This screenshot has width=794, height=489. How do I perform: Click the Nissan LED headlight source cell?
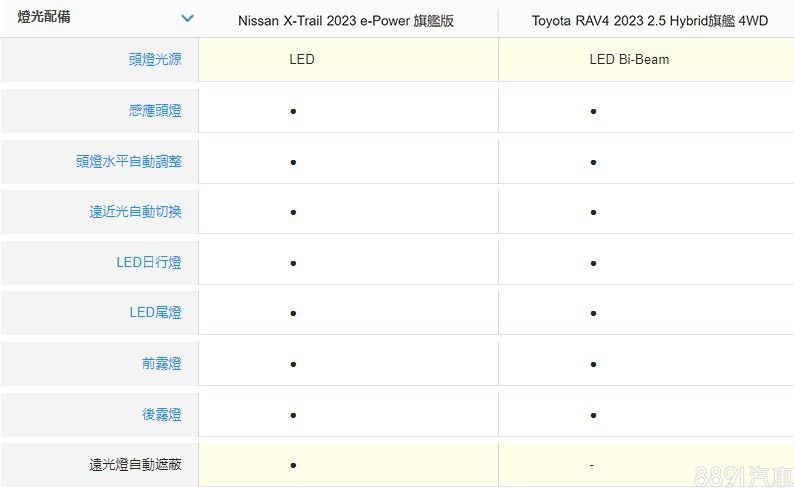click(301, 59)
